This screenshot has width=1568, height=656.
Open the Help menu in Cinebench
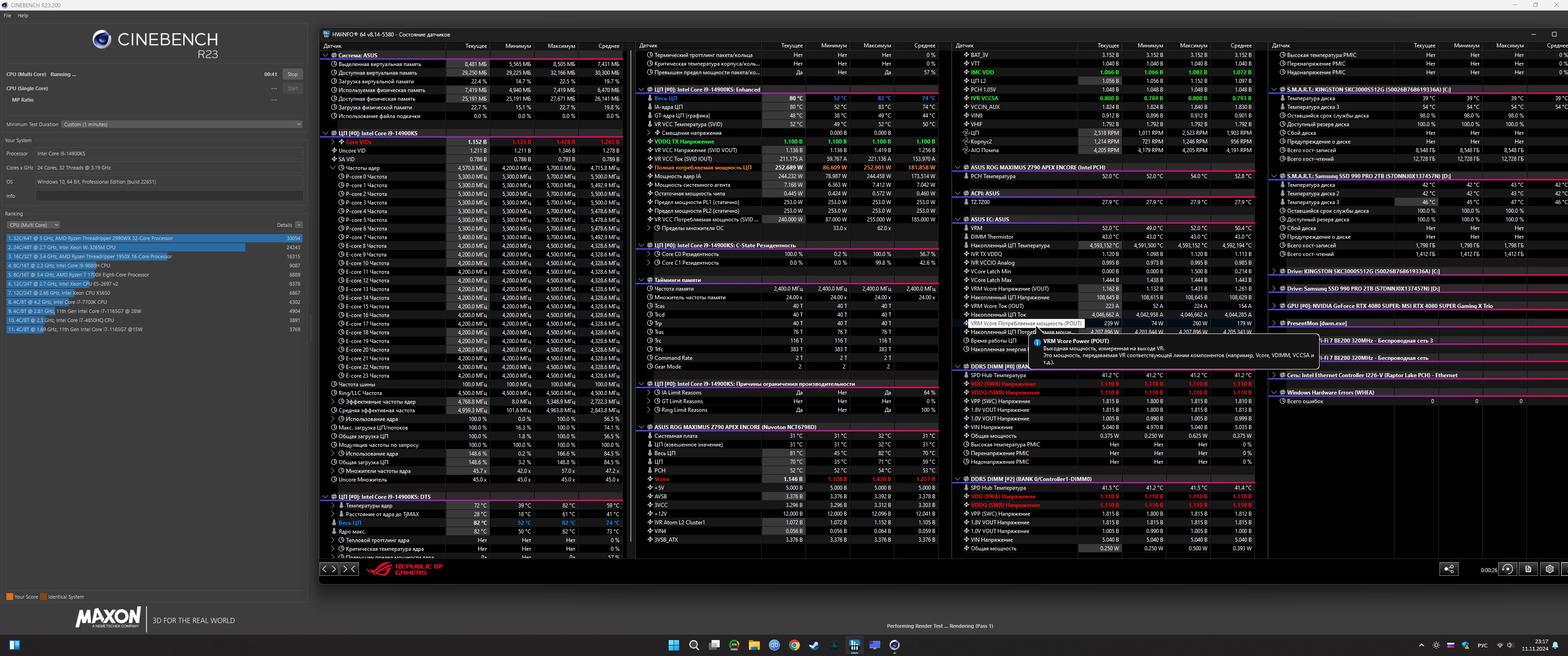[x=23, y=16]
